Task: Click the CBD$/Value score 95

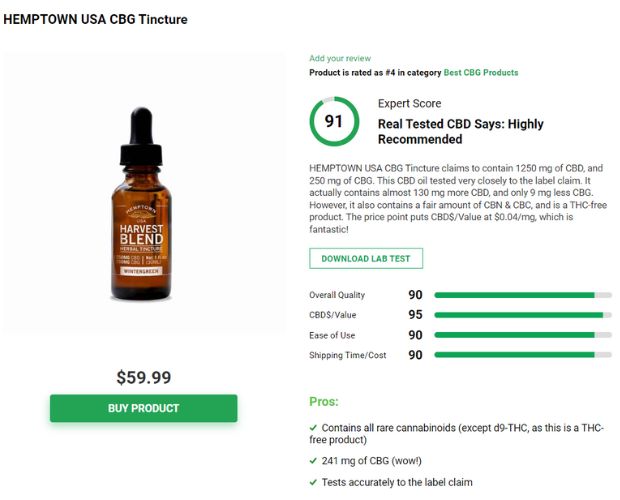Action: [416, 315]
